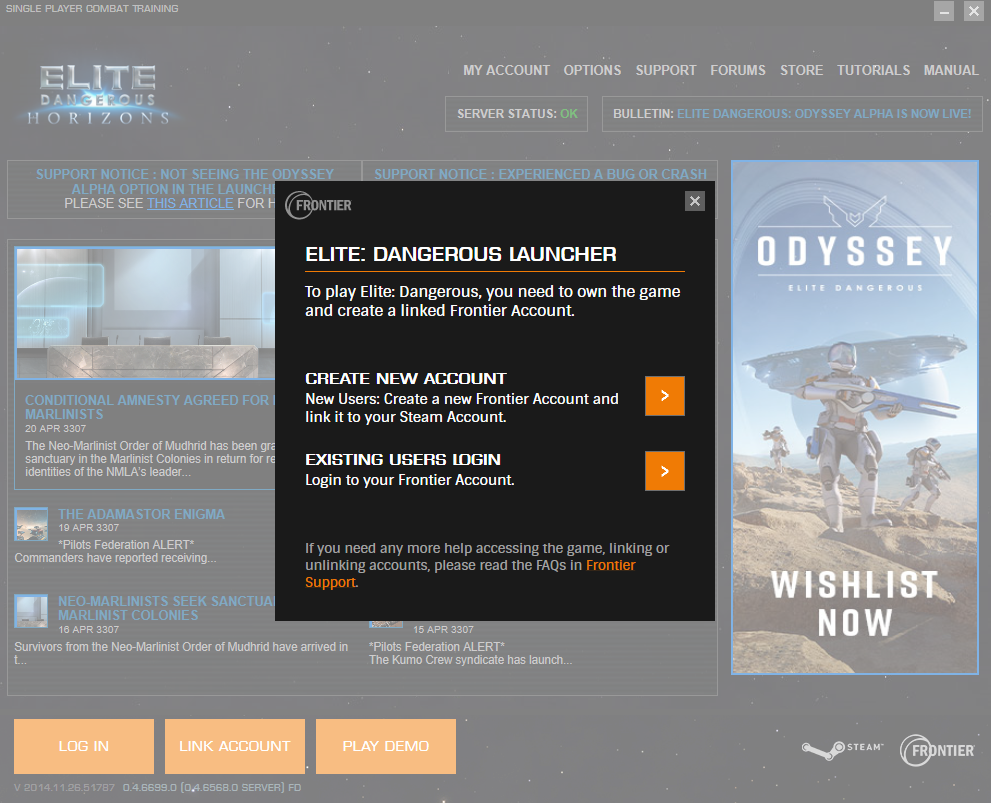
Task: Open the Tutorials menu item
Action: pos(873,70)
